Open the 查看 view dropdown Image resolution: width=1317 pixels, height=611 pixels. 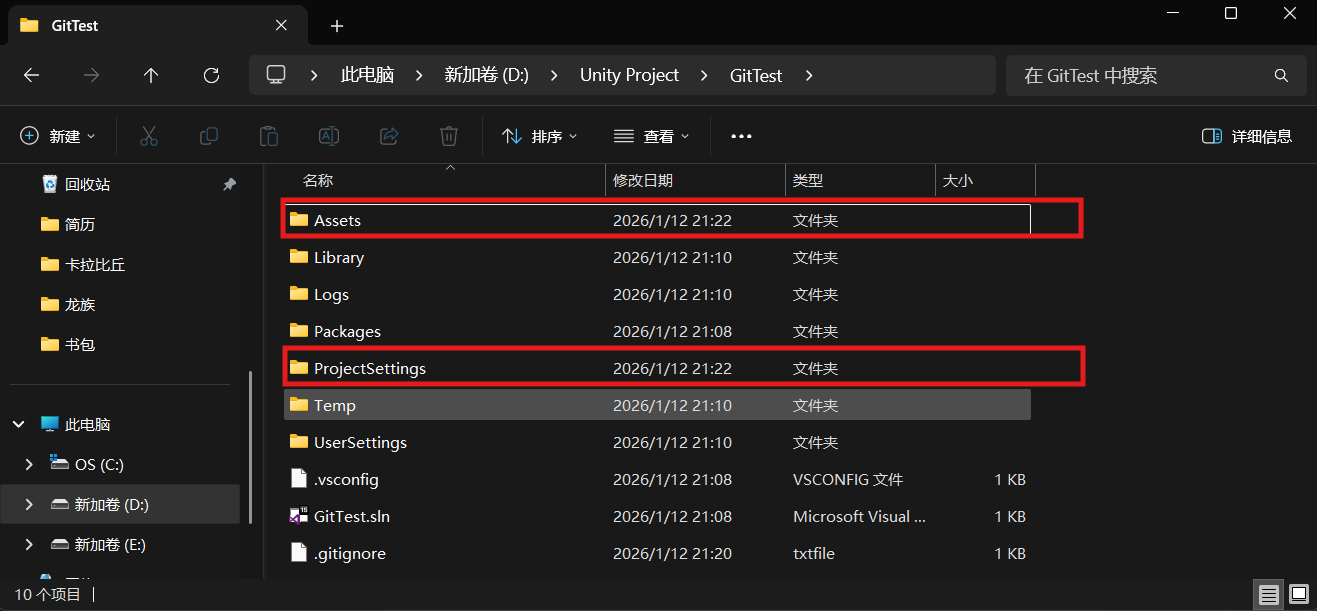tap(652, 136)
